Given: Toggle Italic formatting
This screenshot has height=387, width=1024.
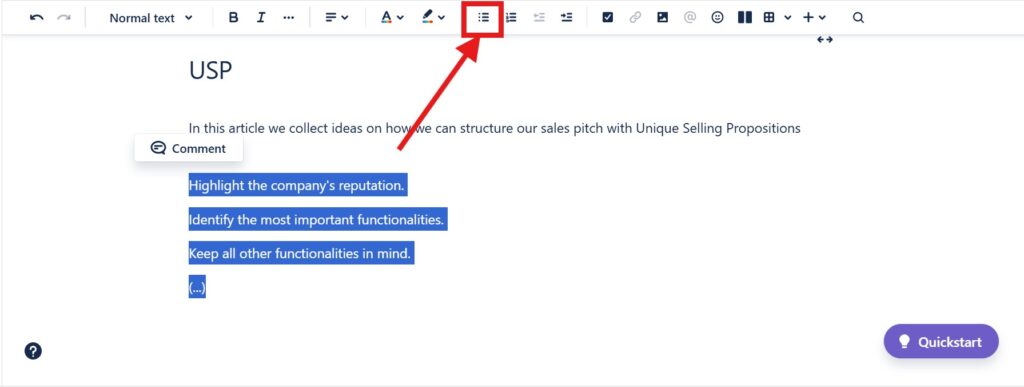Looking at the screenshot, I should [261, 18].
